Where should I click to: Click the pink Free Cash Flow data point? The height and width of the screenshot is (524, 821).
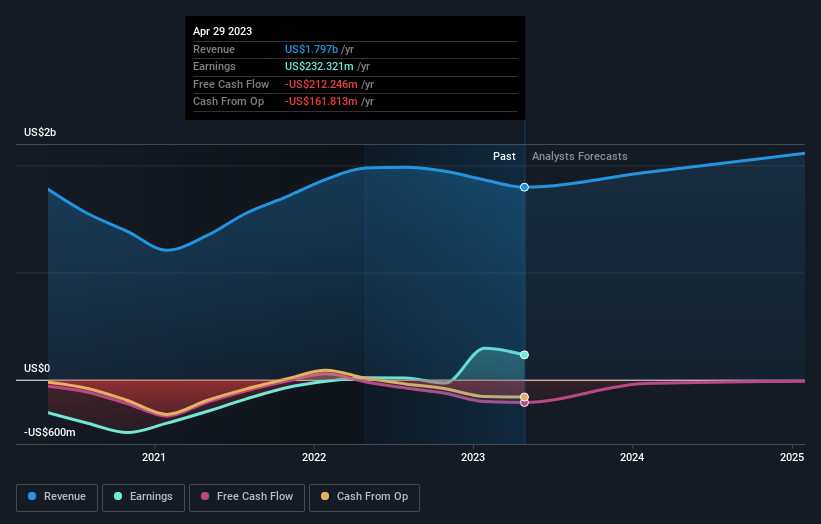coord(524,403)
